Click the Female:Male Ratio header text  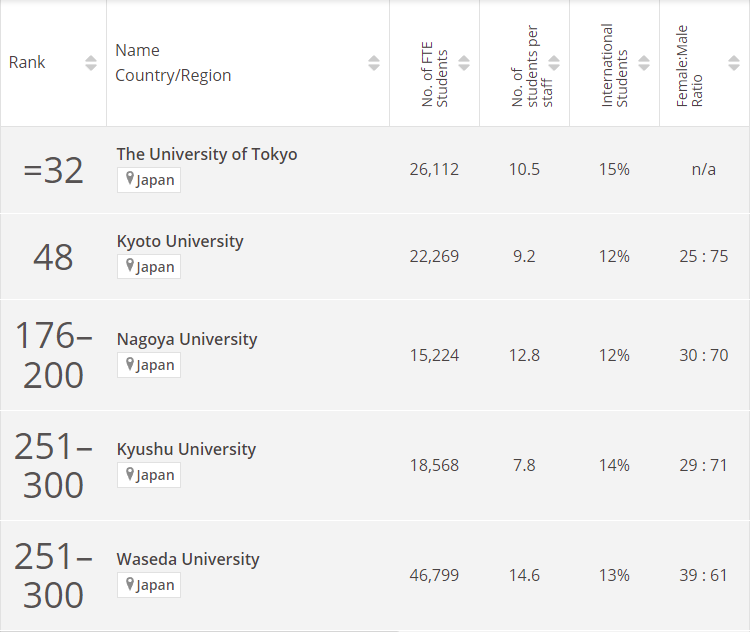coord(689,66)
